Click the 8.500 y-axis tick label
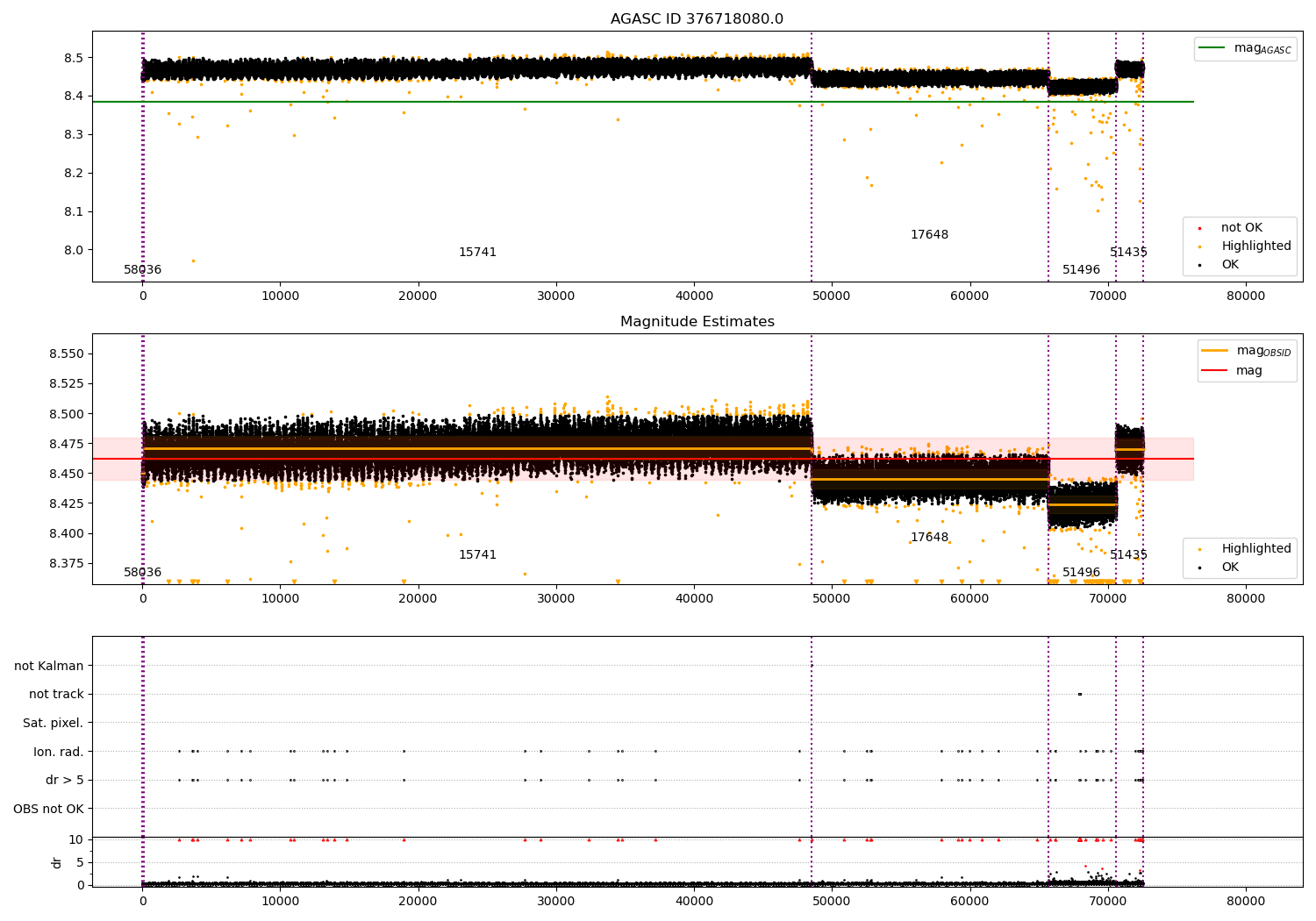The height and width of the screenshot is (921, 1316). click(x=68, y=414)
